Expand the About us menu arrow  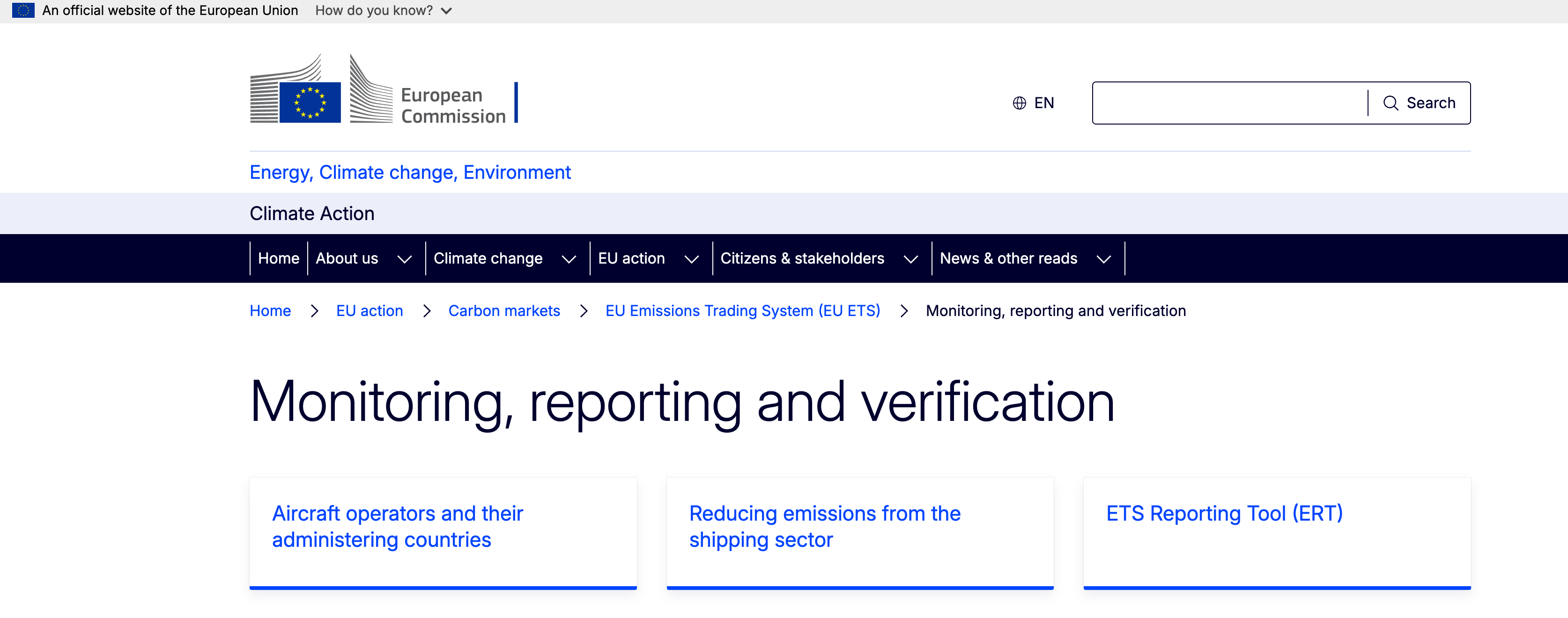[x=404, y=259]
